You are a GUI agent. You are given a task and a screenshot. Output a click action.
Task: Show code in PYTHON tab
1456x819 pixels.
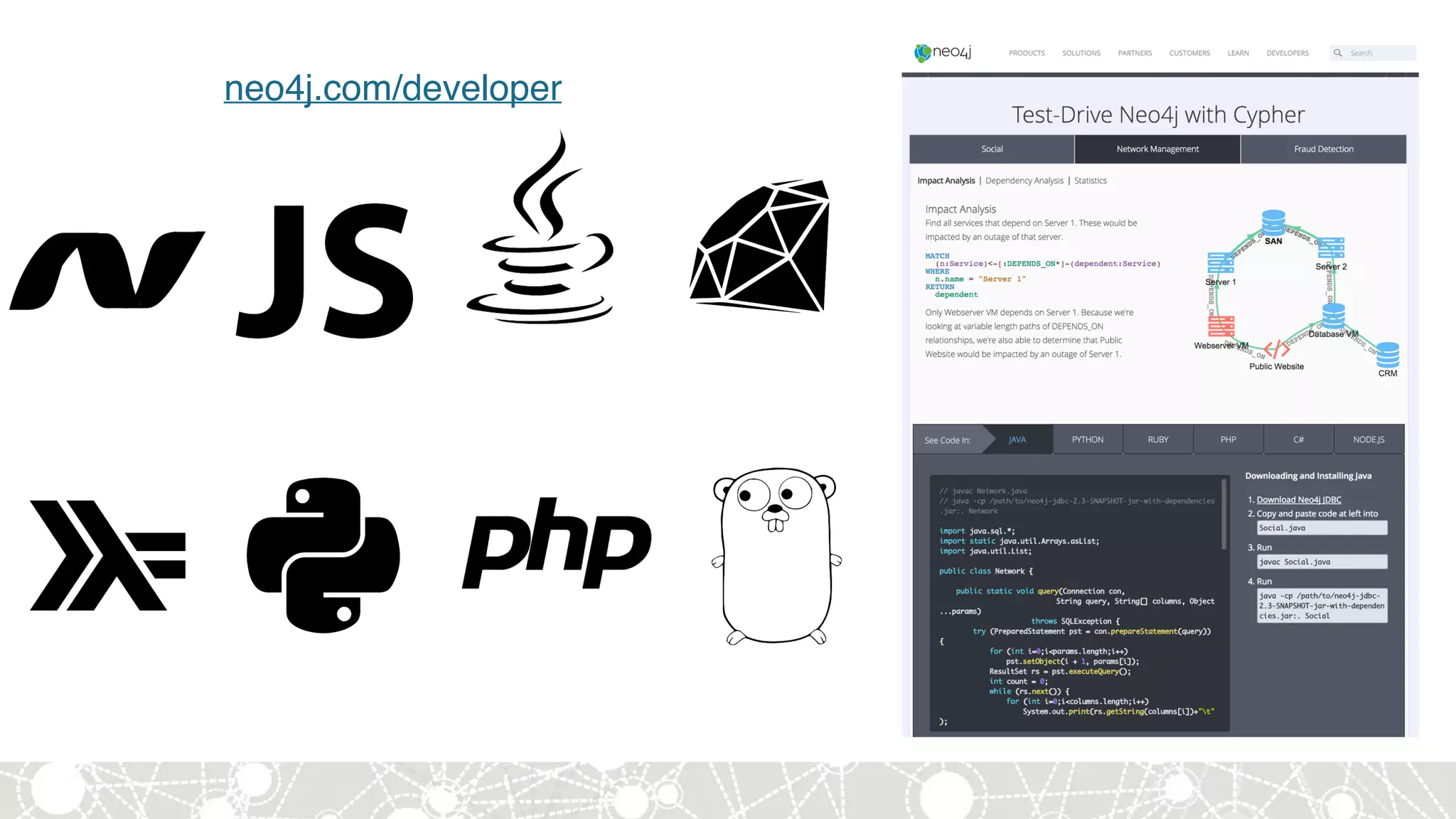(1088, 440)
